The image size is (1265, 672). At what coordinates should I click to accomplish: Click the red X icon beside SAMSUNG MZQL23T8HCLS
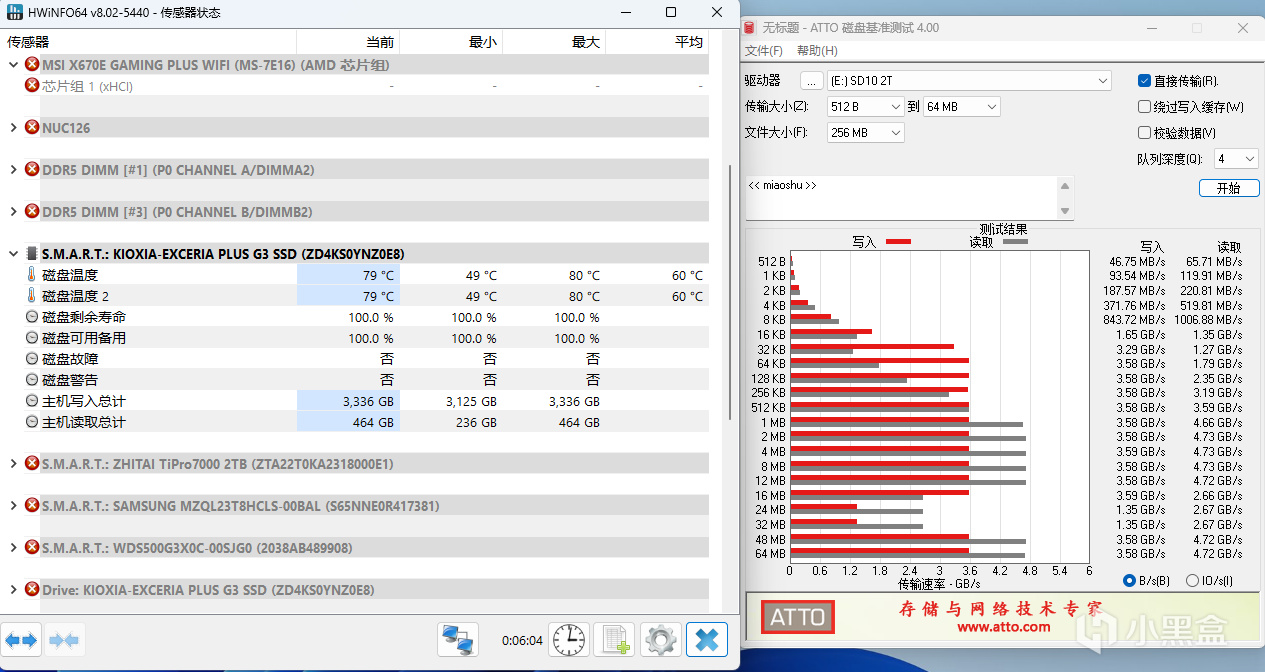(32, 506)
